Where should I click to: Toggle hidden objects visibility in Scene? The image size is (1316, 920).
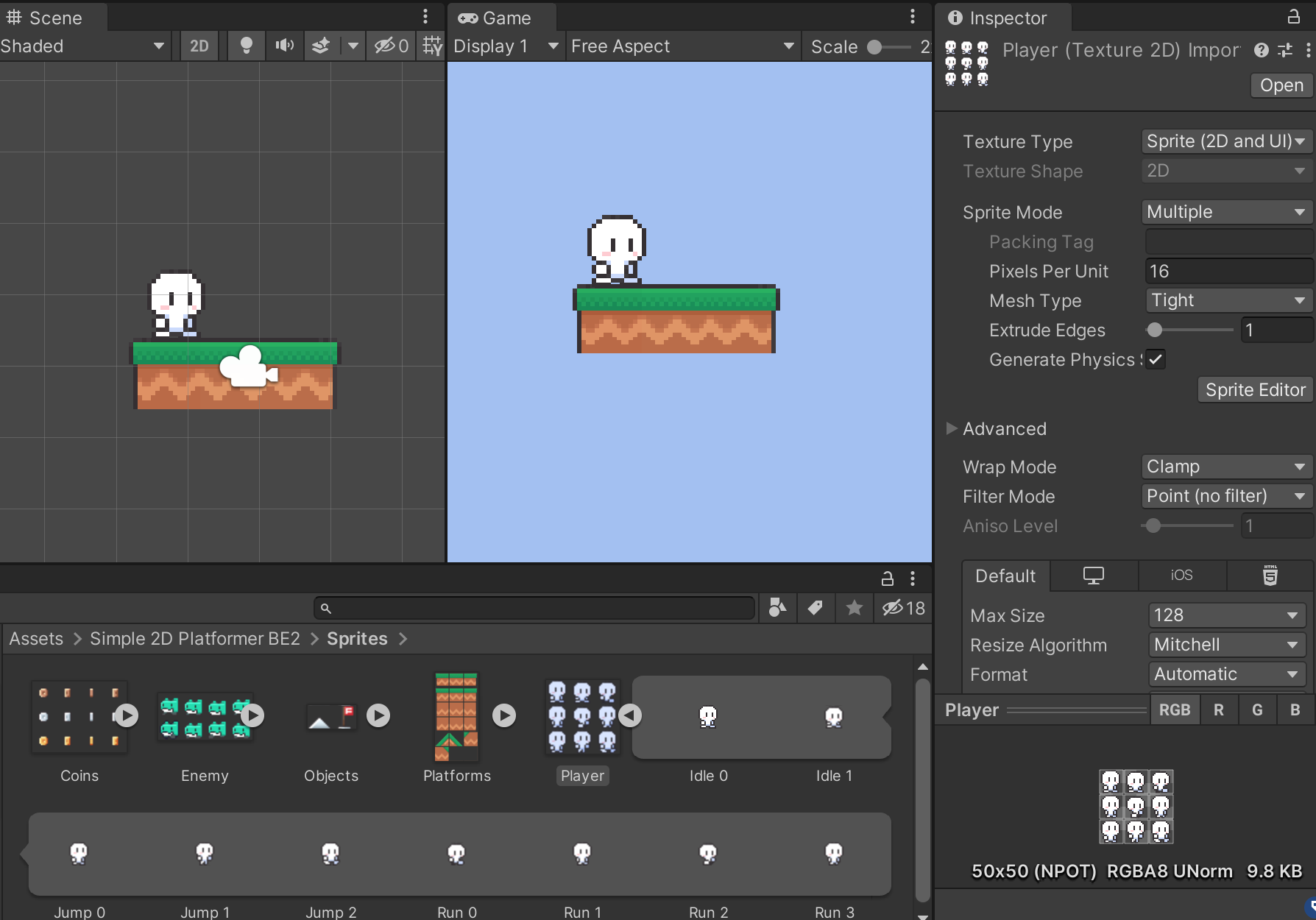[x=391, y=46]
